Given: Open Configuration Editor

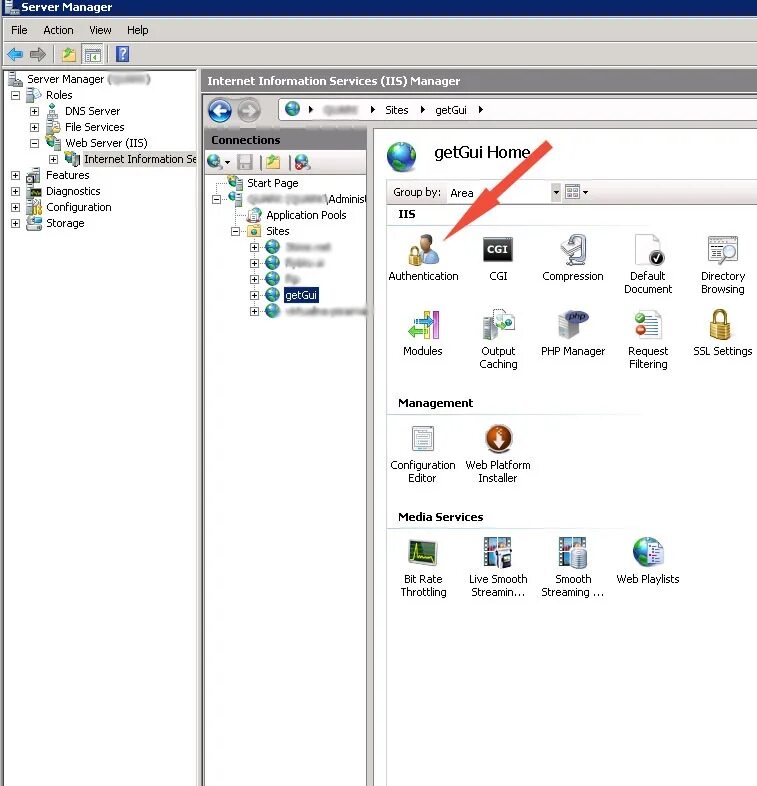Looking at the screenshot, I should (423, 454).
